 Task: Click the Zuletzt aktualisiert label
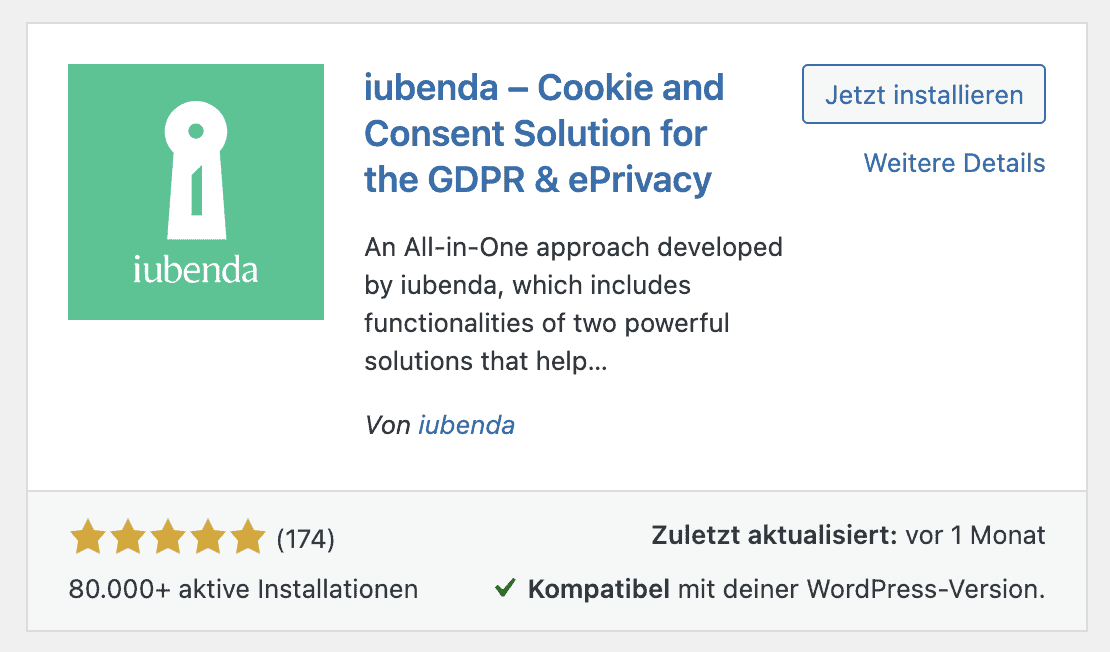click(774, 535)
